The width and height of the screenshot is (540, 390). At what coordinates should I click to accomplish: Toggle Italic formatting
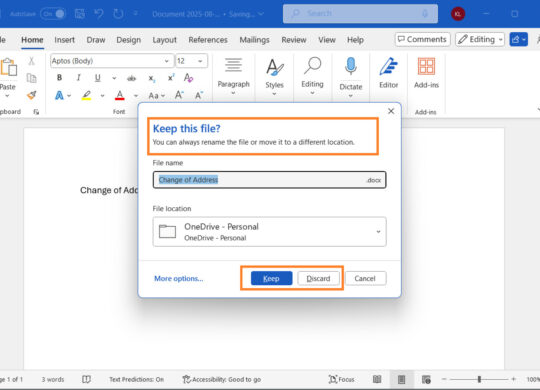click(x=79, y=78)
